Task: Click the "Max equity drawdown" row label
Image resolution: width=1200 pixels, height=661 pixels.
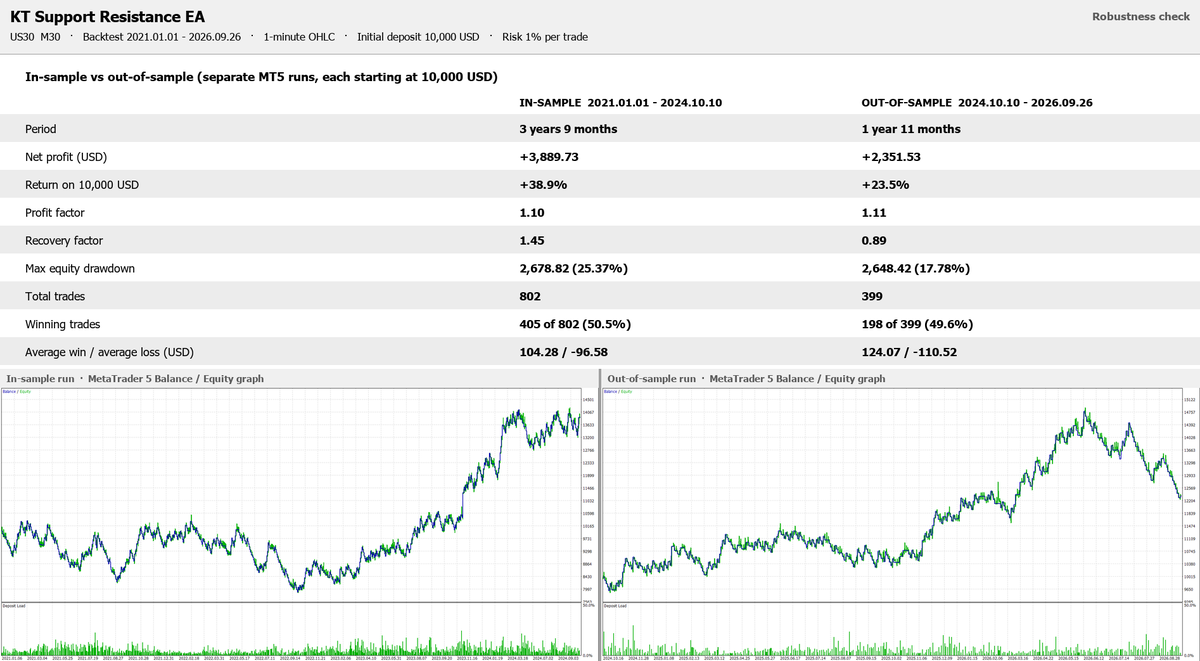Action: tap(80, 269)
